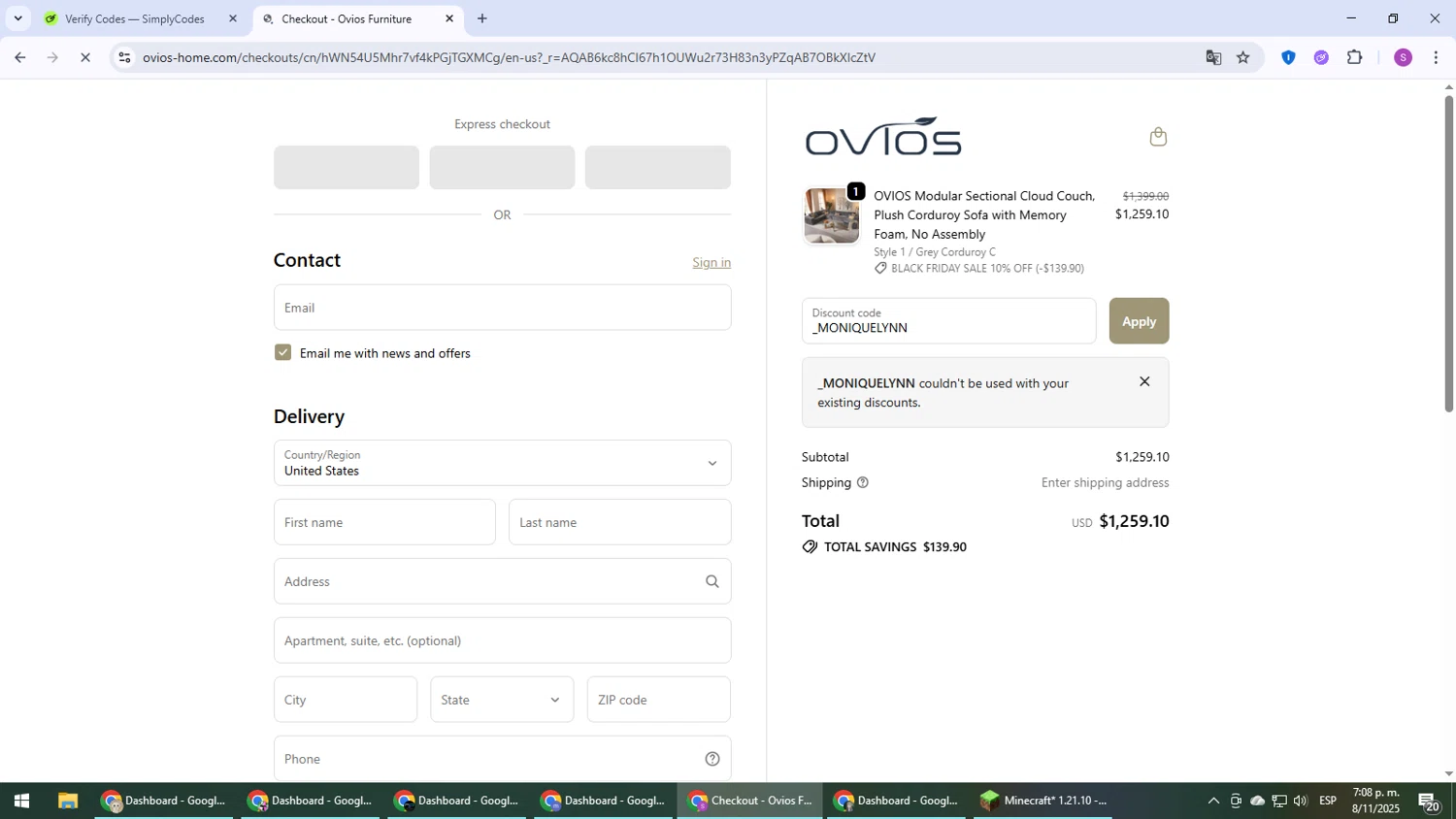Click the browser address bar URL
This screenshot has height=819, width=1456.
pyautogui.click(x=509, y=57)
